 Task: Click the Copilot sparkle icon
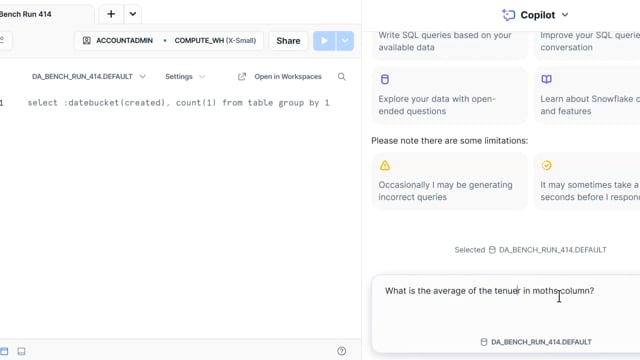pyautogui.click(x=508, y=15)
